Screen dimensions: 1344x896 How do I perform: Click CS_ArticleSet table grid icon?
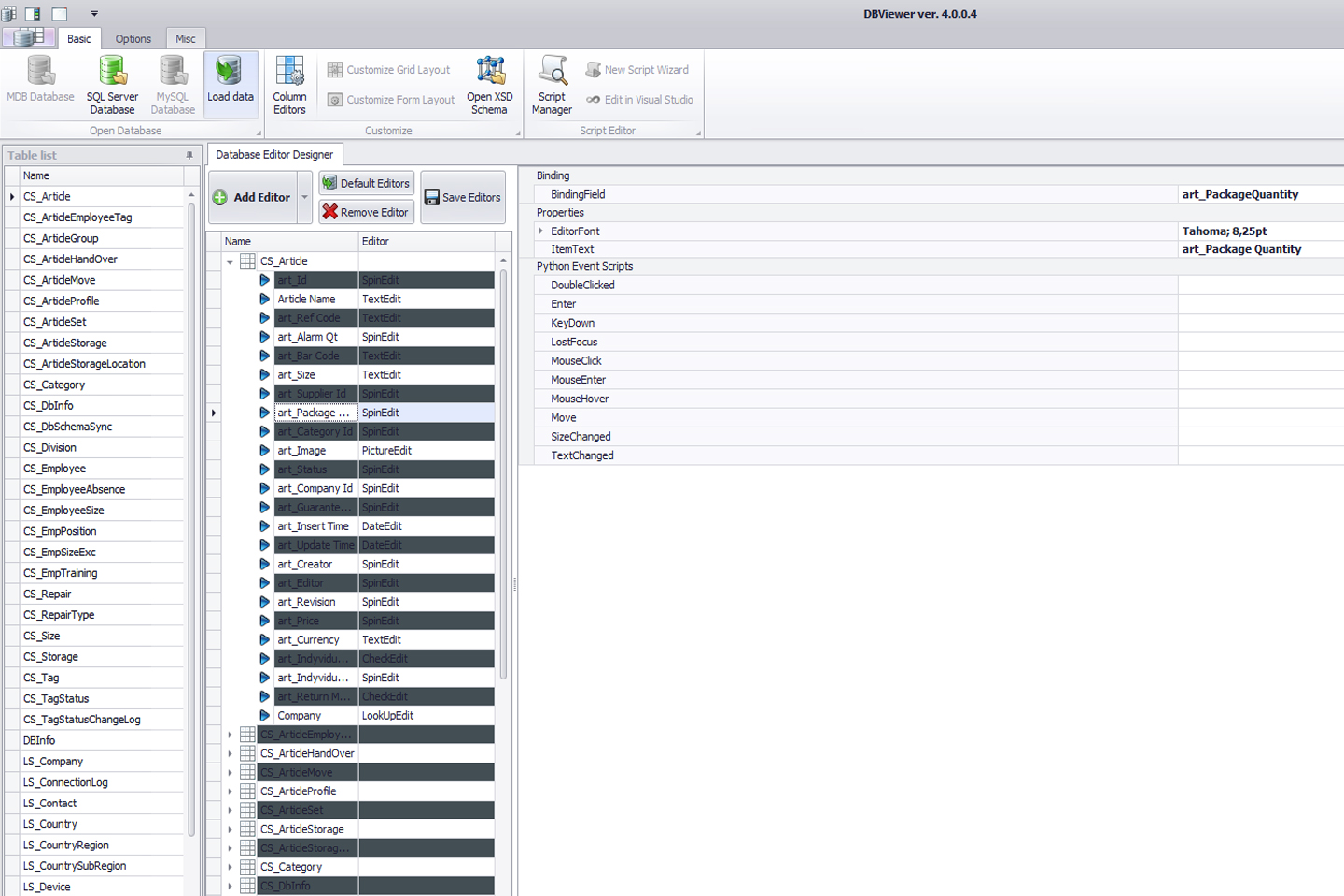[247, 810]
